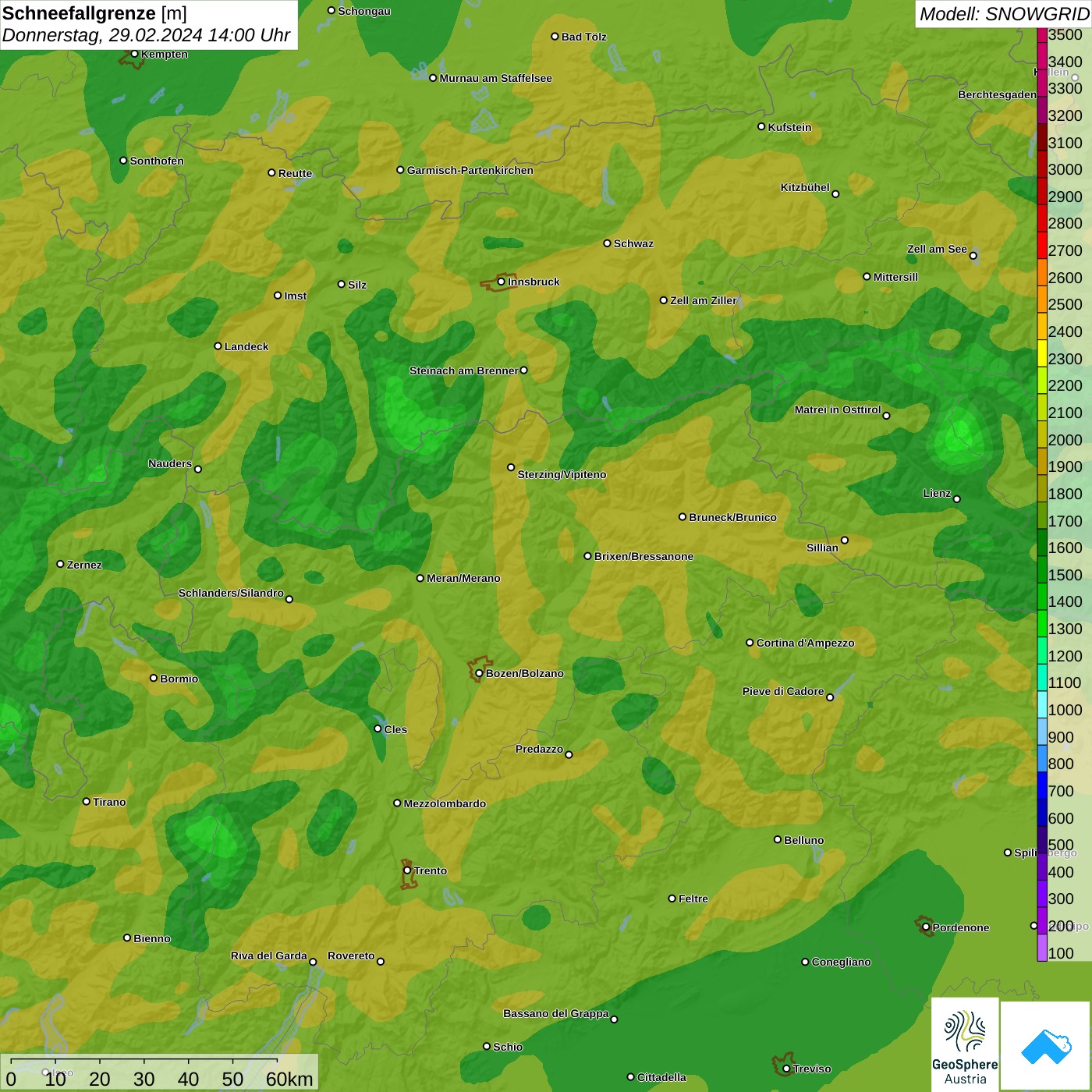Click the Schneefallgrenze title box
1092x1092 pixels.
pos(148,25)
